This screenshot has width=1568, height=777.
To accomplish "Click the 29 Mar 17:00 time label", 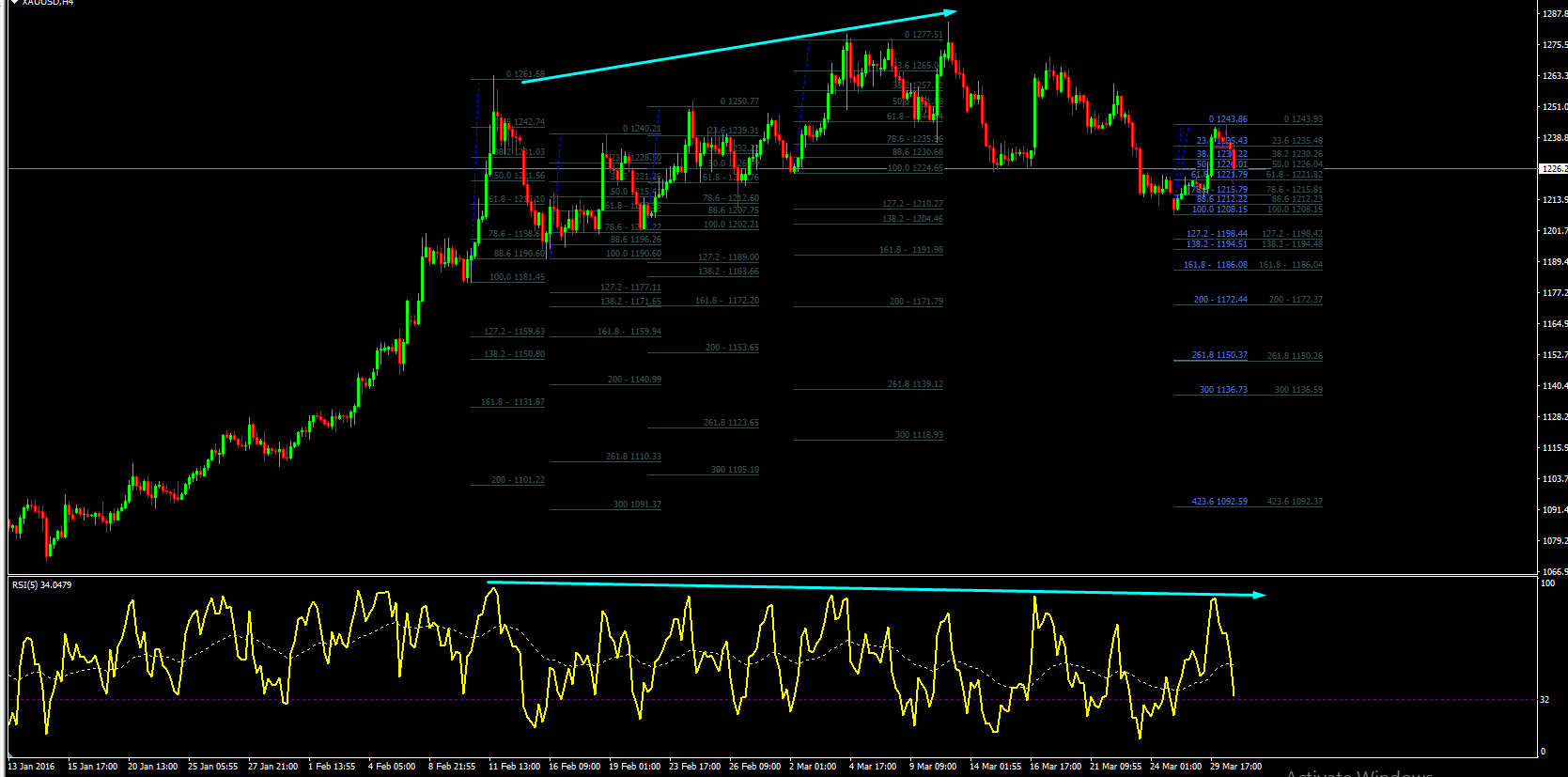I will (1235, 767).
